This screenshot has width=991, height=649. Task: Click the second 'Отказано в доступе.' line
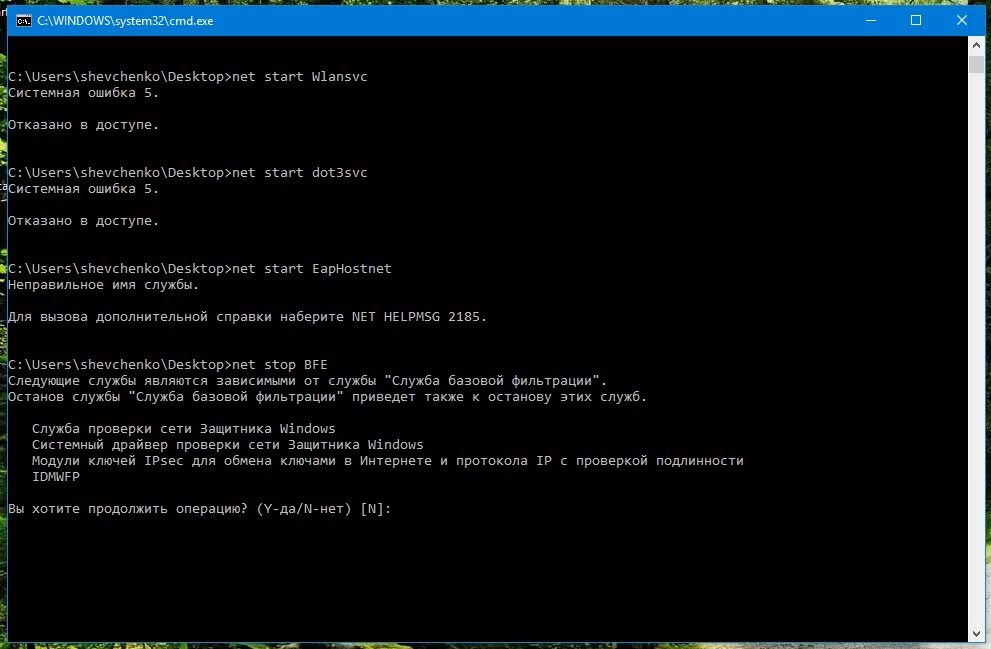tap(83, 221)
